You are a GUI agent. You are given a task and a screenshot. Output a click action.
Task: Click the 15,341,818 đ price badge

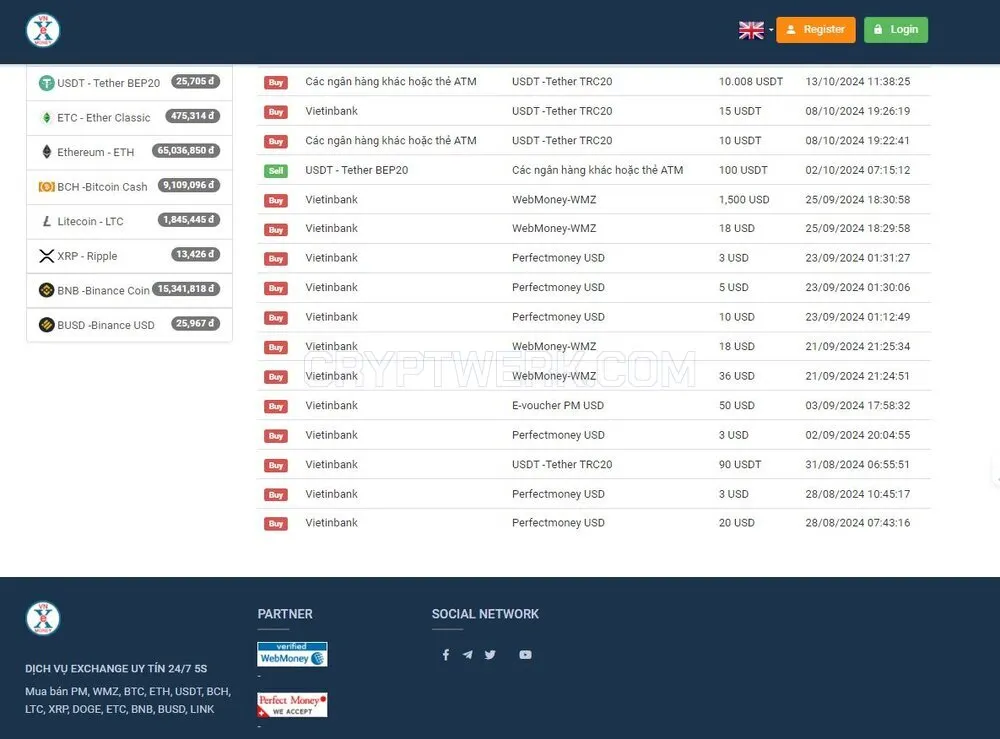[x=186, y=289]
